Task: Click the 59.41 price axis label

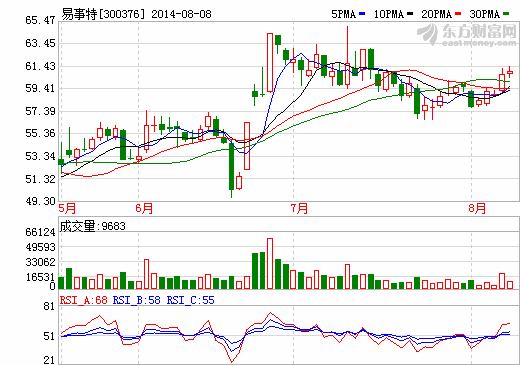Action: click(x=40, y=88)
